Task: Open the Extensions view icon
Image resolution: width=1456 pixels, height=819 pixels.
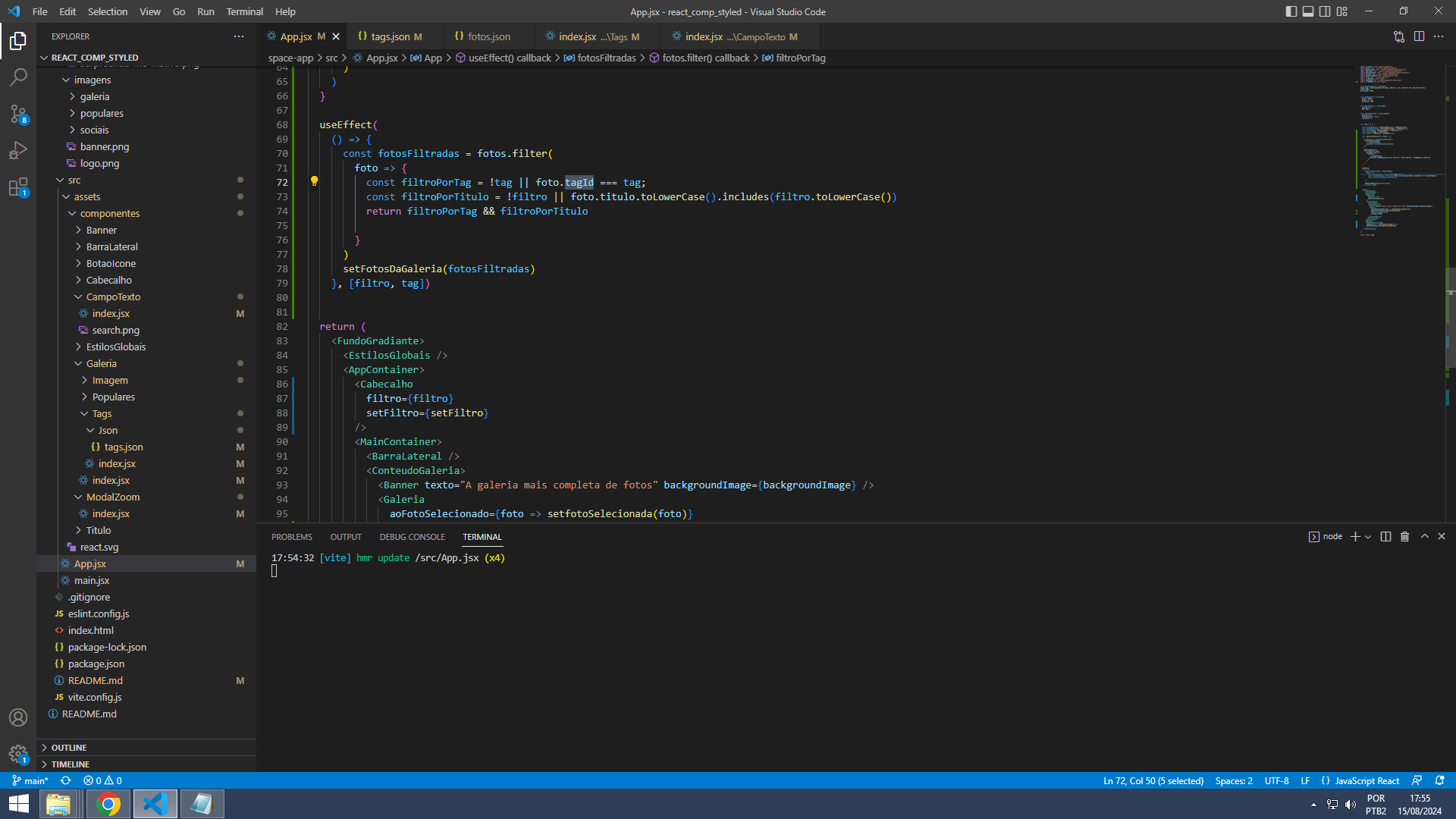Action: coord(18,187)
